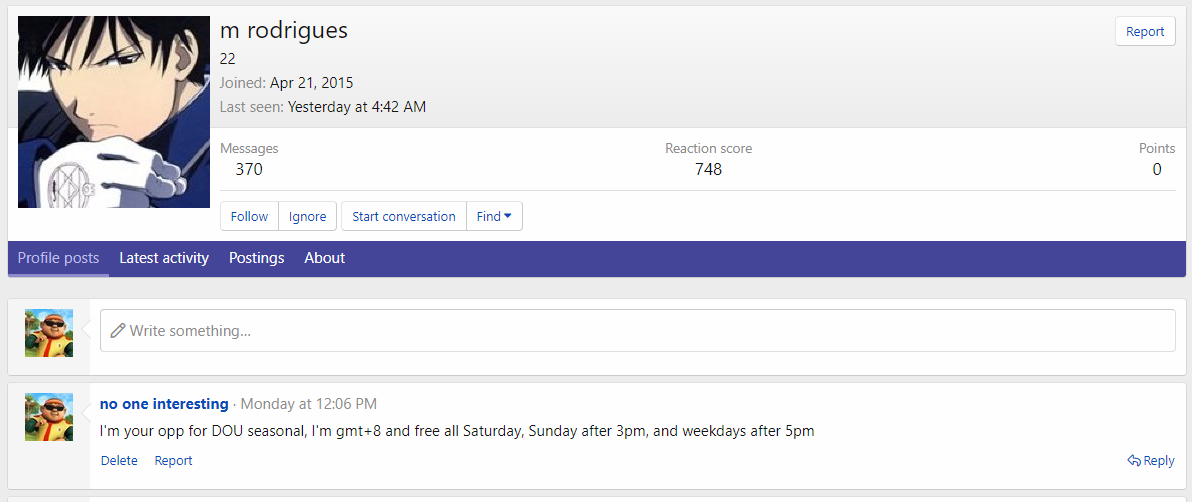This screenshot has width=1192, height=502.
Task: Follow m rodrigues
Action: 249,216
